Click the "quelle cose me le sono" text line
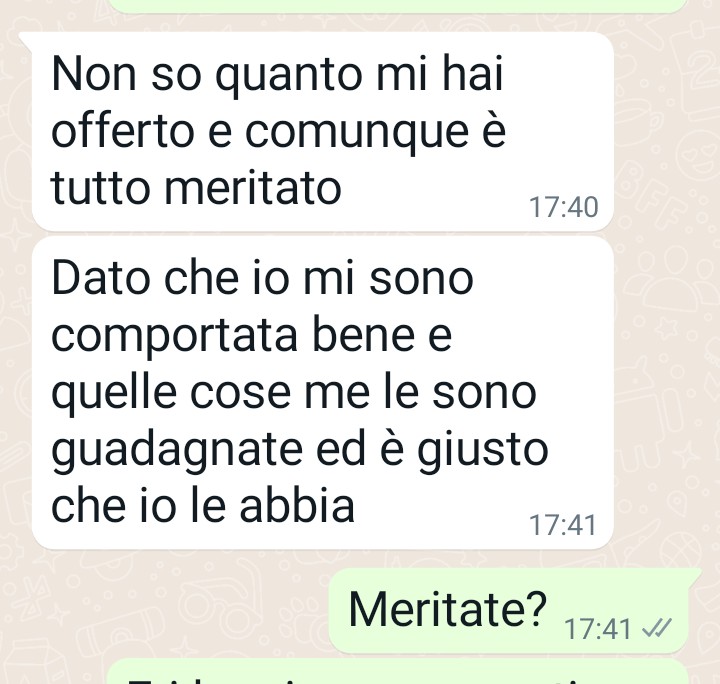720x684 pixels. tap(294, 393)
